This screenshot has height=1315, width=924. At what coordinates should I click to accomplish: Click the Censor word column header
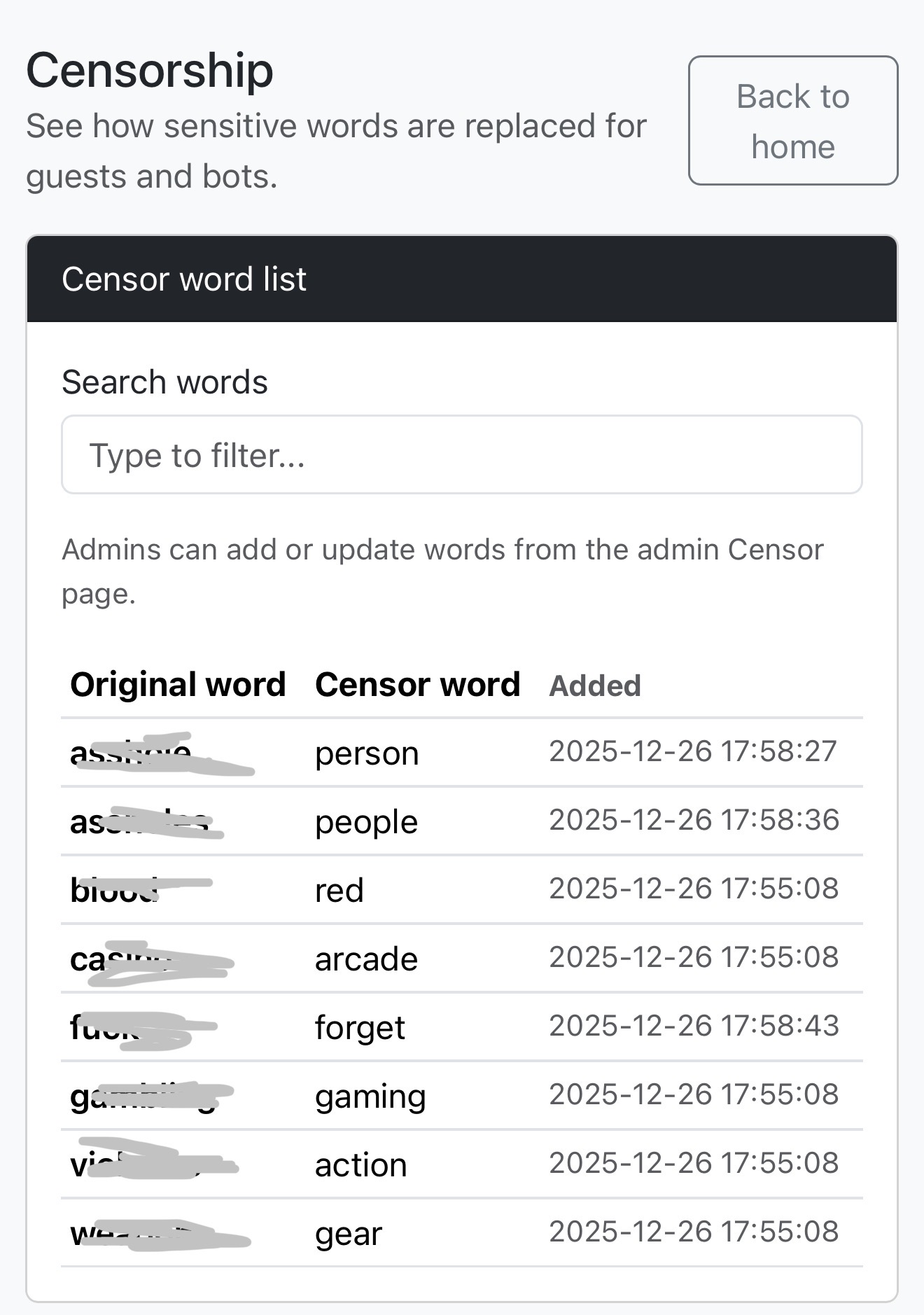[x=417, y=684]
